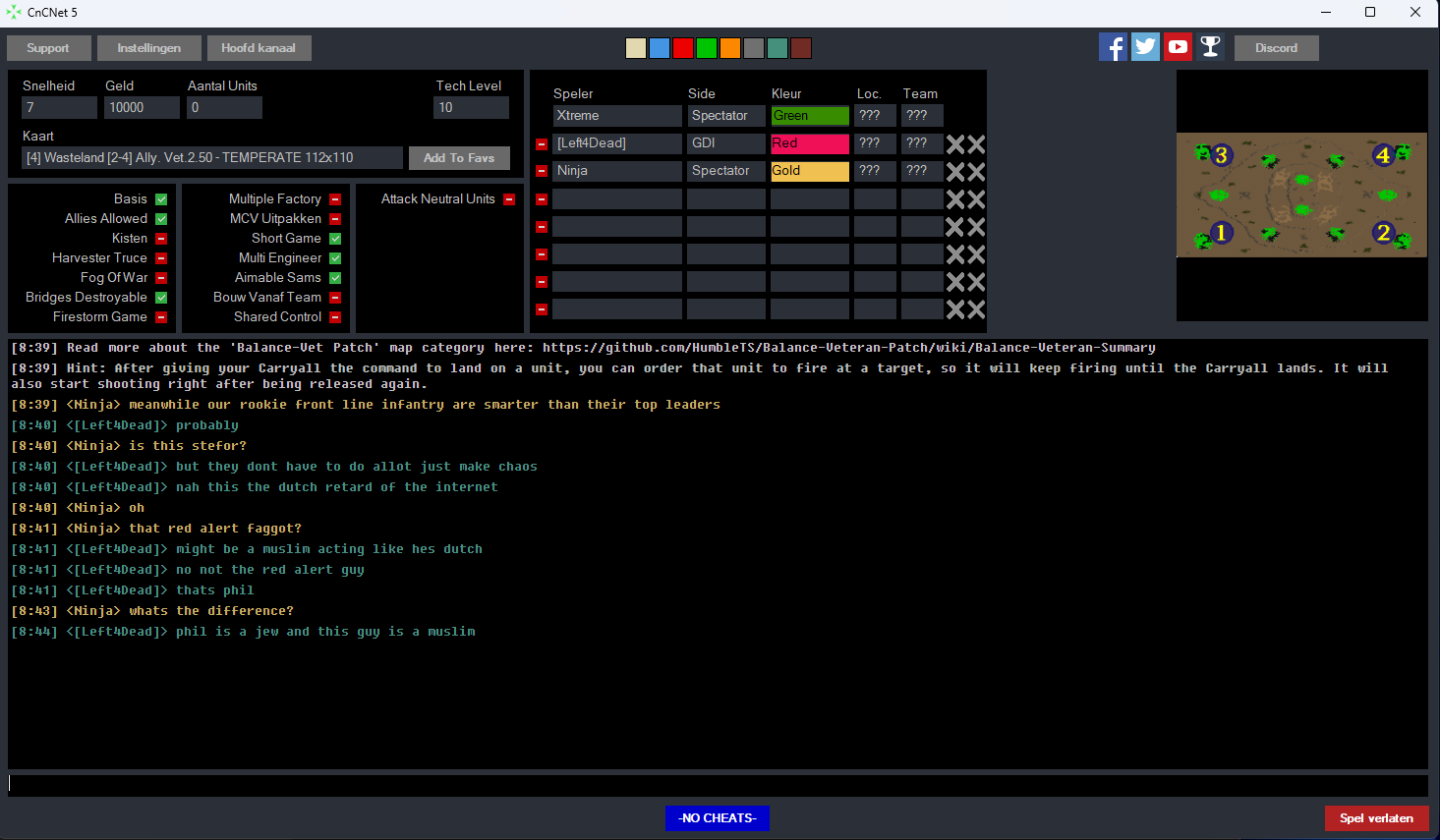Toggle the Short Game checkbox
1440x840 pixels.
coord(335,239)
